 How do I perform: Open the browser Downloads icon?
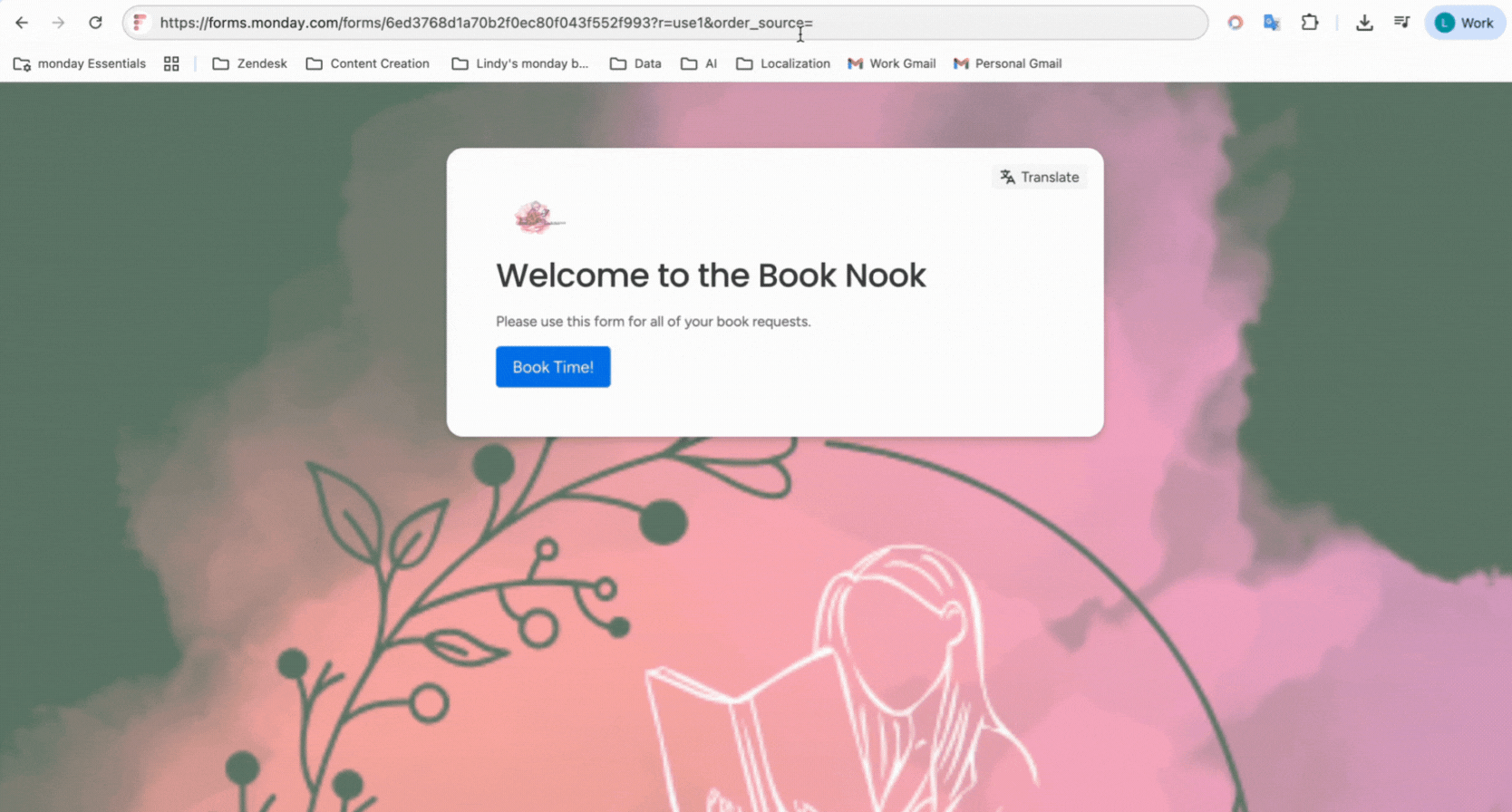point(1364,23)
